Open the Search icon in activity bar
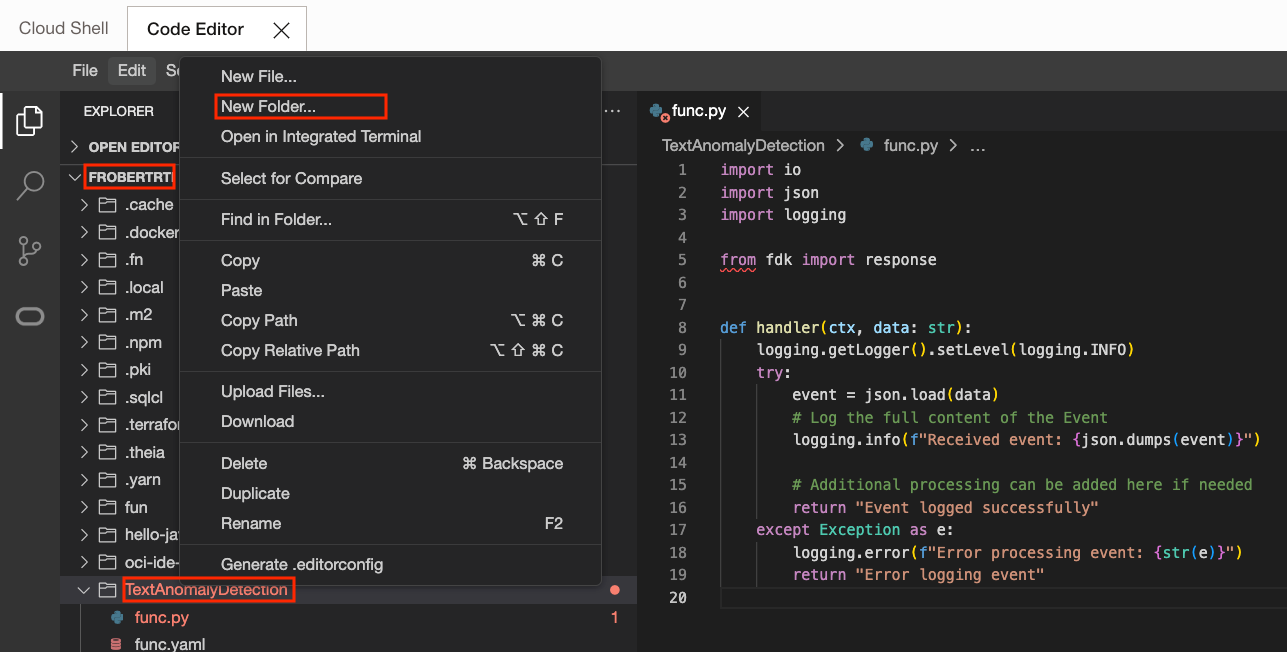This screenshot has height=652, width=1287. click(30, 185)
